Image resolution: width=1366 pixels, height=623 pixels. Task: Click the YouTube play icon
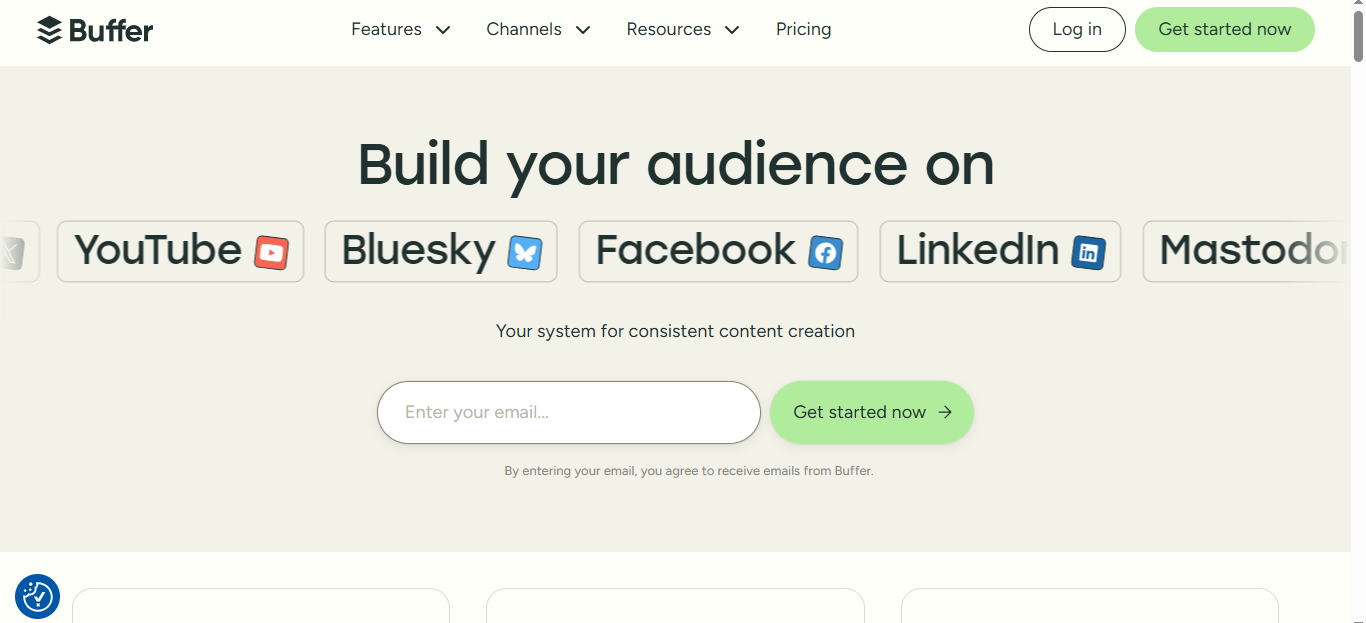pyautogui.click(x=271, y=252)
